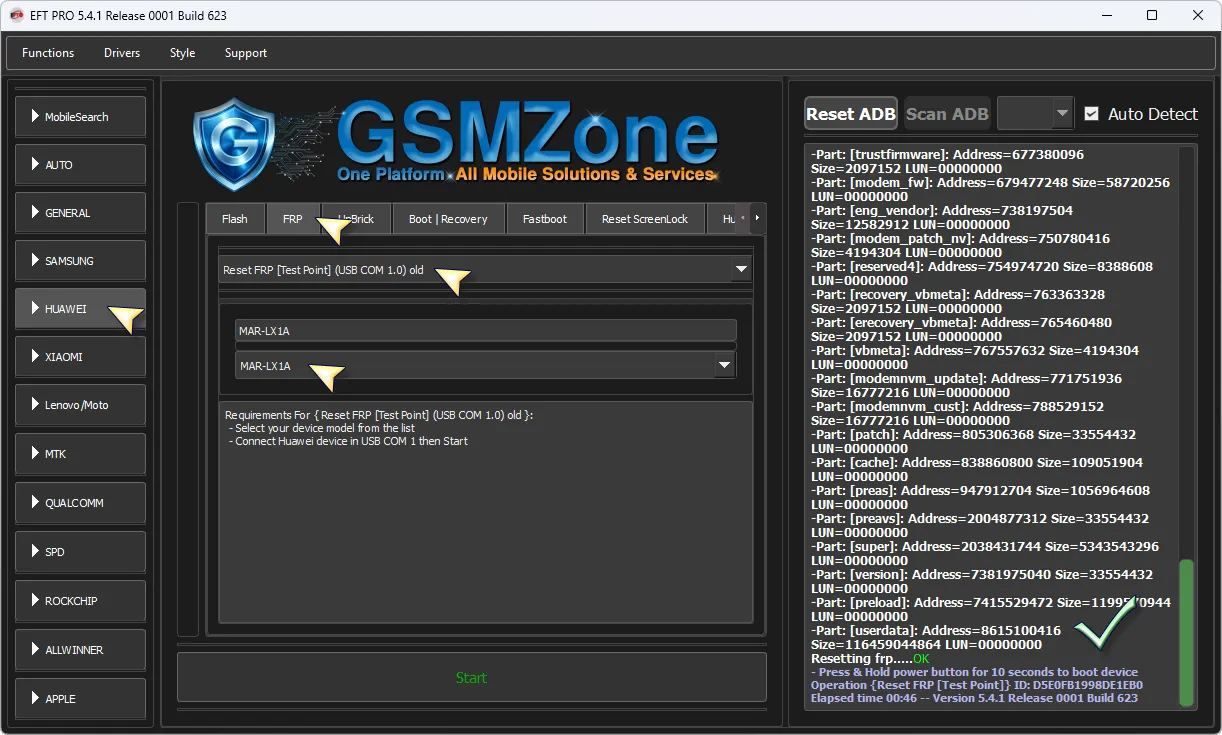Open the ADB device dropdown
This screenshot has width=1222, height=735.
coord(1061,114)
